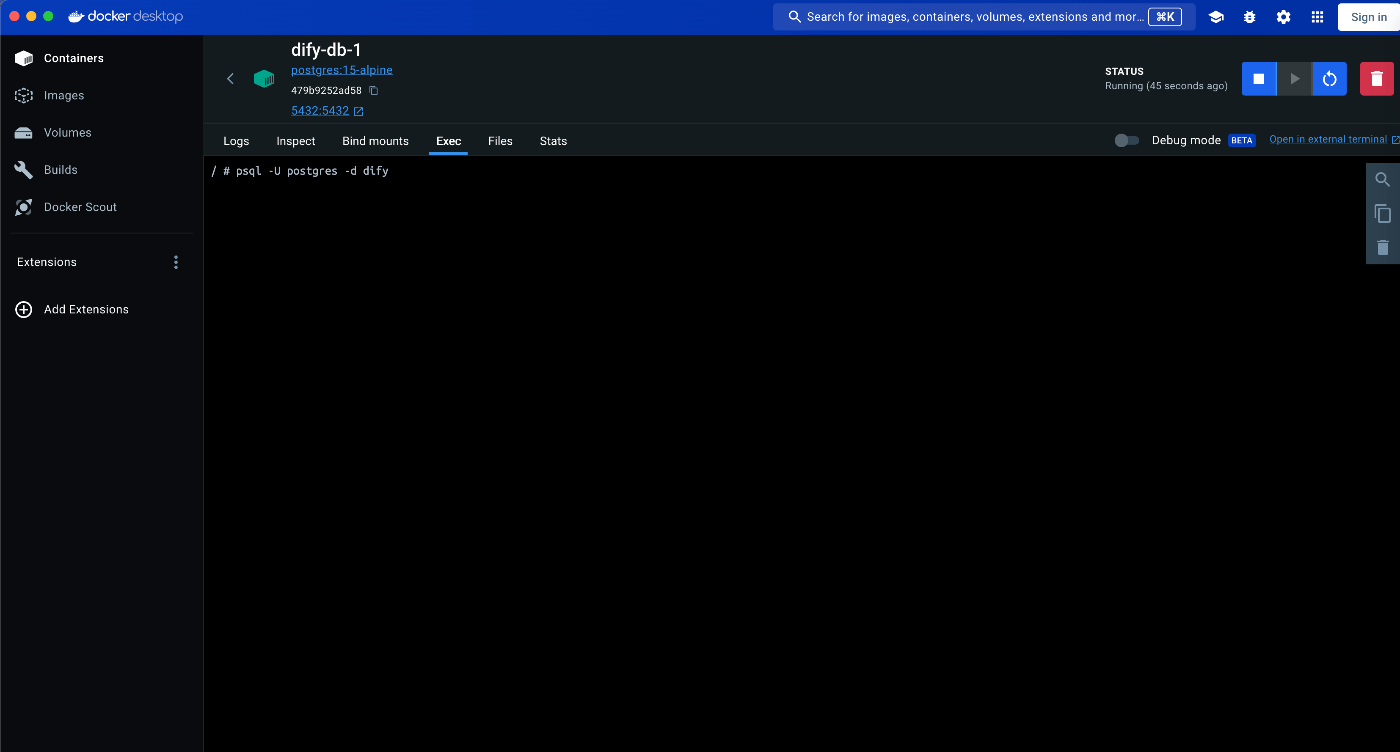Copy terminal contents with the copy icon
The height and width of the screenshot is (752, 1400).
(1383, 214)
